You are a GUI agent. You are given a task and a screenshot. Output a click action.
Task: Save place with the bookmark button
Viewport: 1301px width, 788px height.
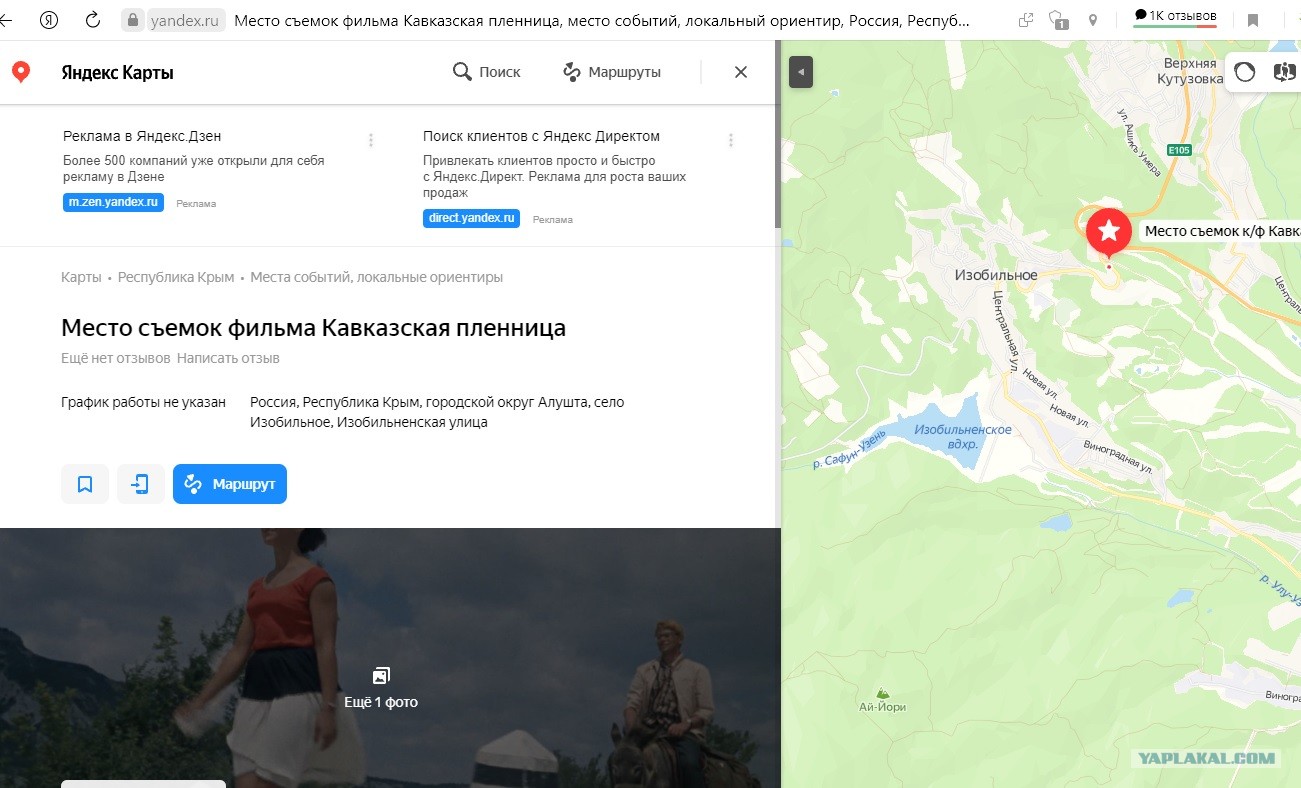tap(85, 485)
